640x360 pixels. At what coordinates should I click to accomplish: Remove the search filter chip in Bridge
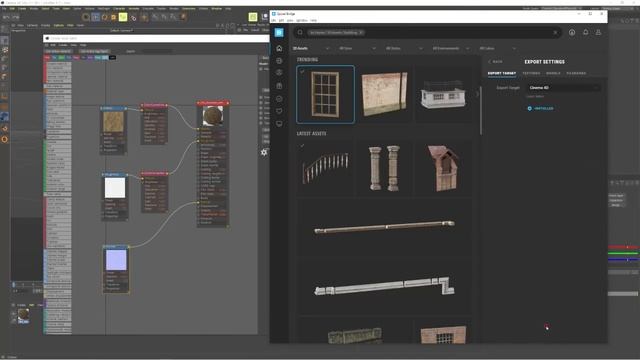pyautogui.click(x=361, y=32)
